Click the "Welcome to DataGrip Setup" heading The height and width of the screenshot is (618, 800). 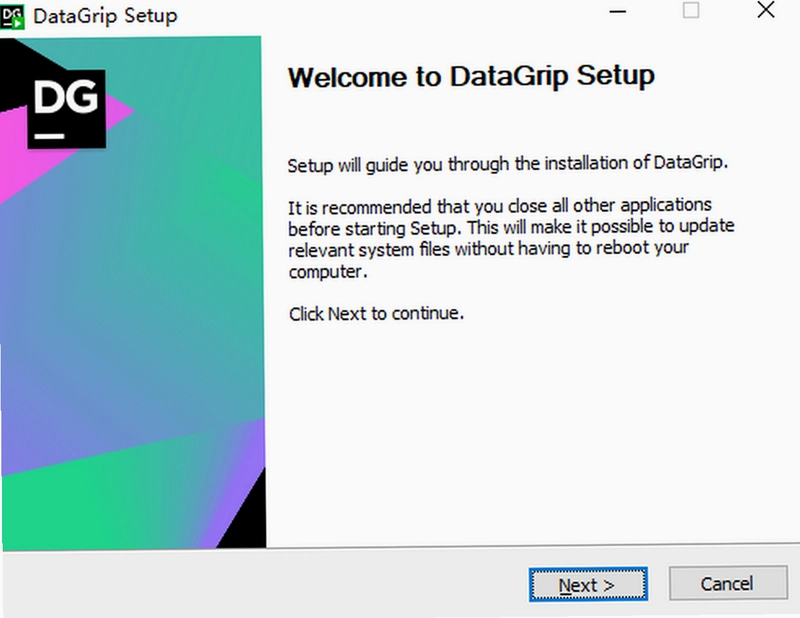click(x=471, y=77)
